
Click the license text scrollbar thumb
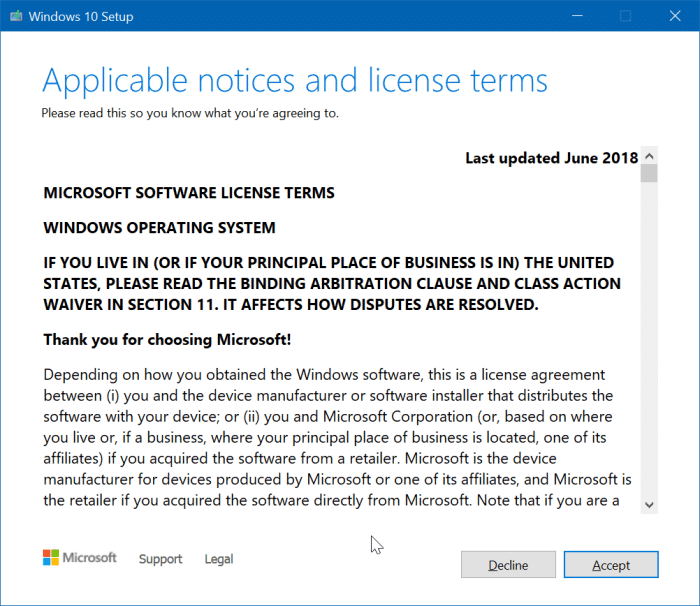click(649, 173)
